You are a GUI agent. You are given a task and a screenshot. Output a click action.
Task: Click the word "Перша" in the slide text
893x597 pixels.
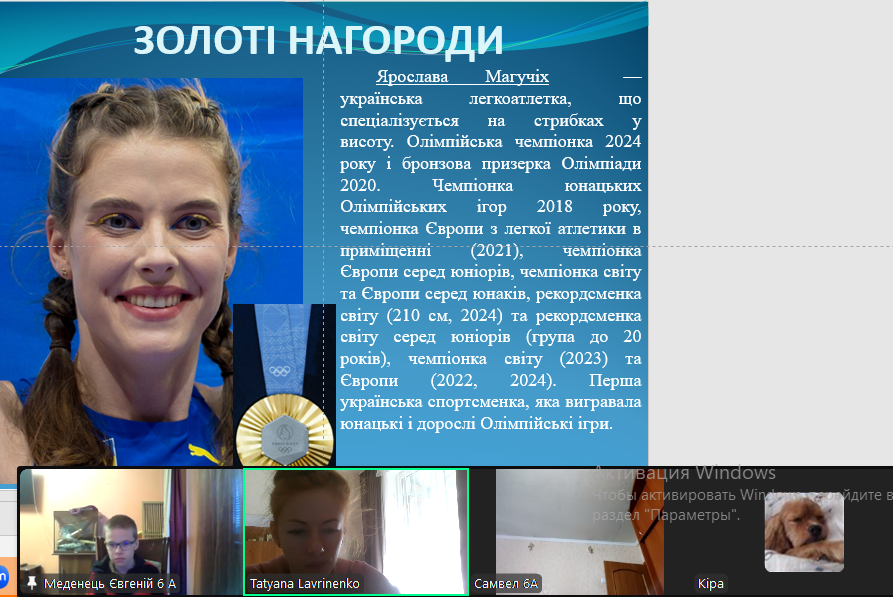(615, 380)
